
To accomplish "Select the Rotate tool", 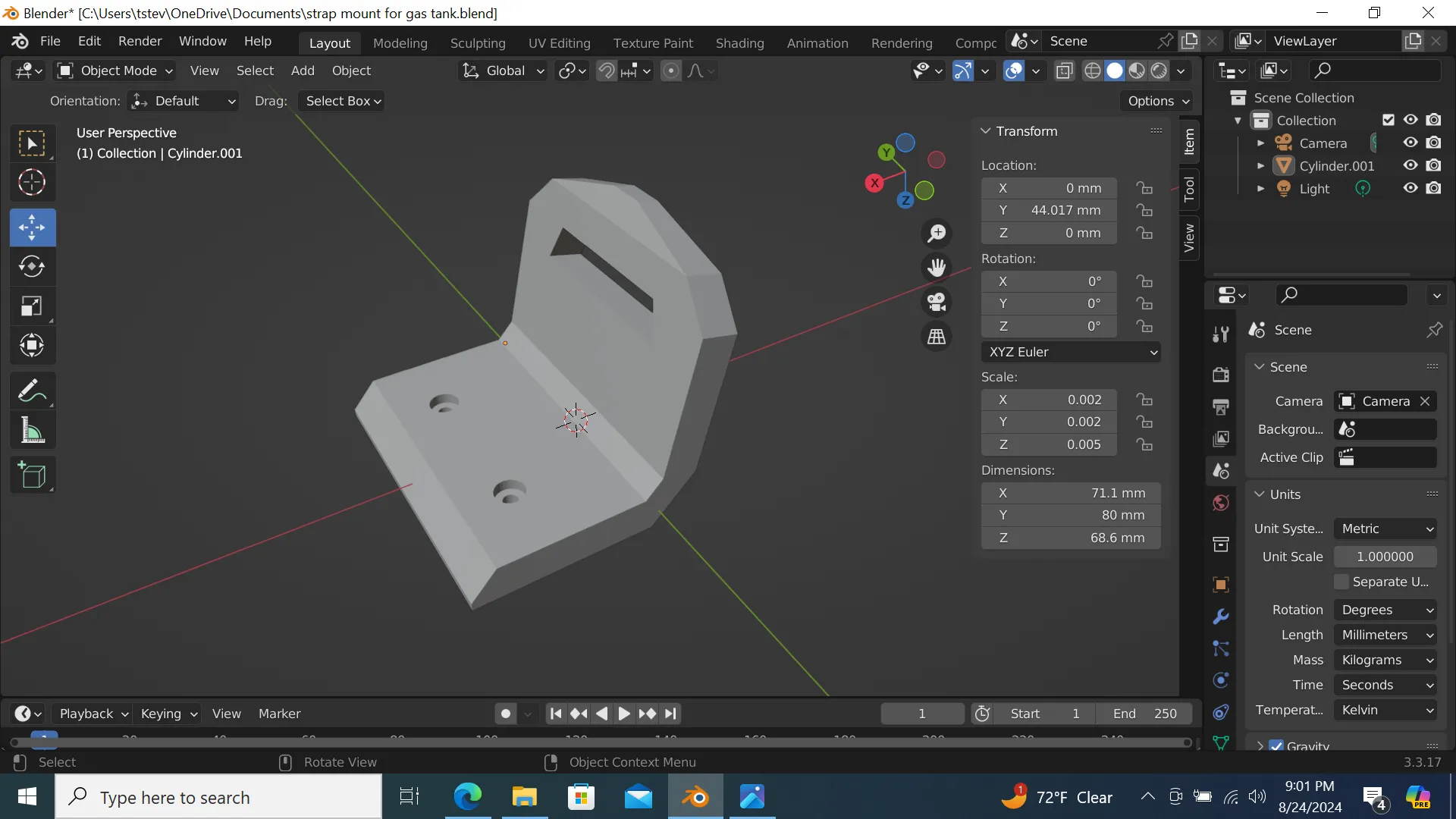I will point(32,266).
